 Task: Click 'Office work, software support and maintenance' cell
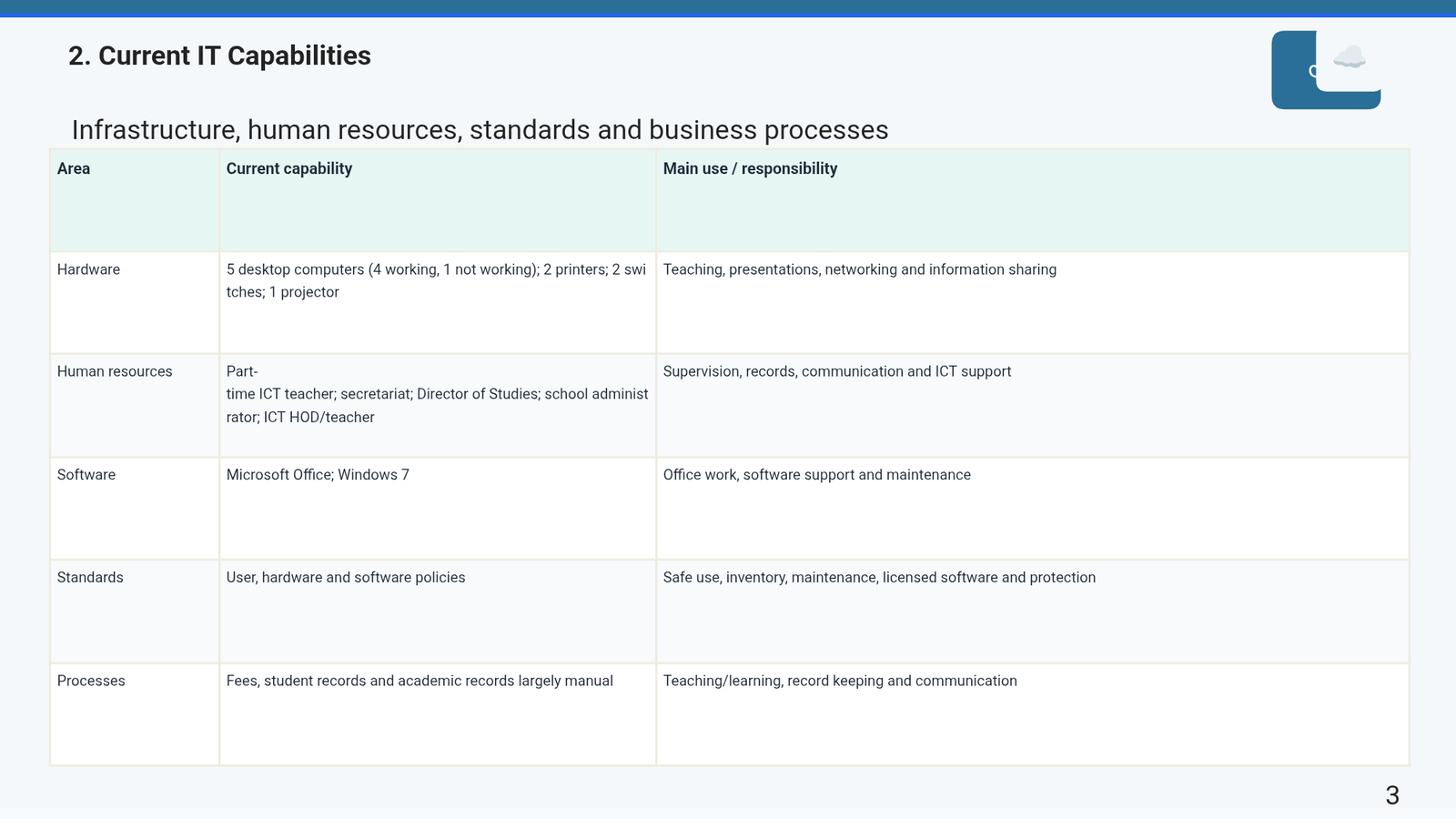tap(1033, 509)
